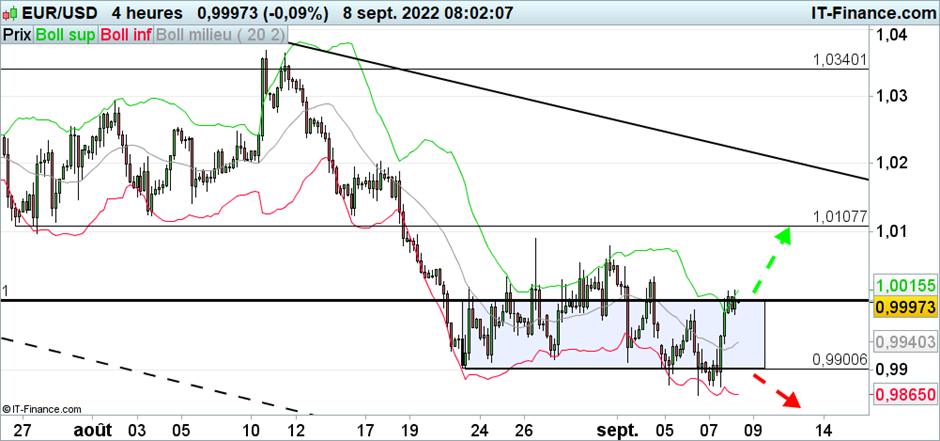Select the yellow 0,99973 current price tag
This screenshot has width=940, height=441.
point(904,307)
